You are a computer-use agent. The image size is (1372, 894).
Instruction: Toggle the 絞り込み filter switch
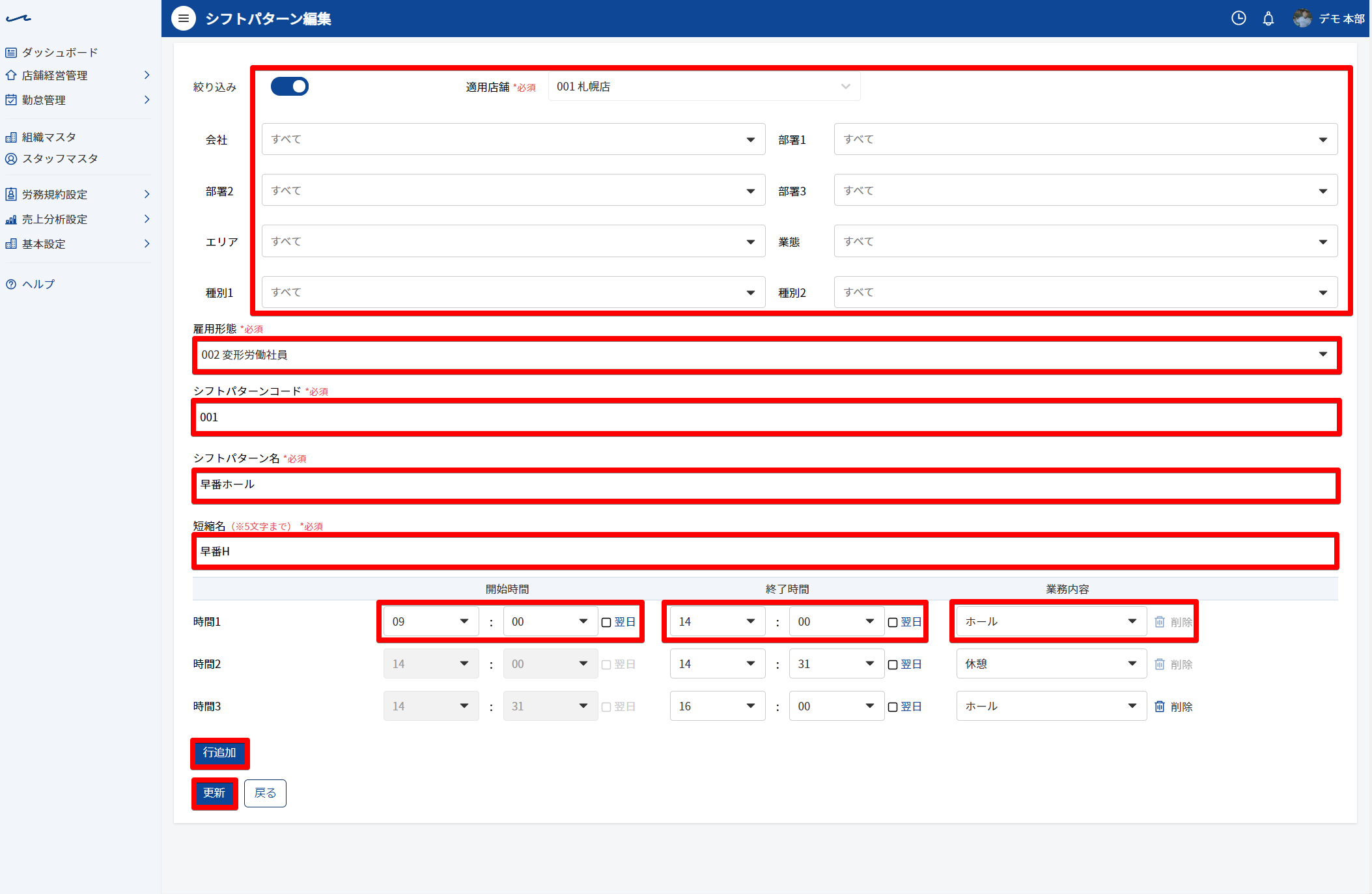pyautogui.click(x=290, y=86)
